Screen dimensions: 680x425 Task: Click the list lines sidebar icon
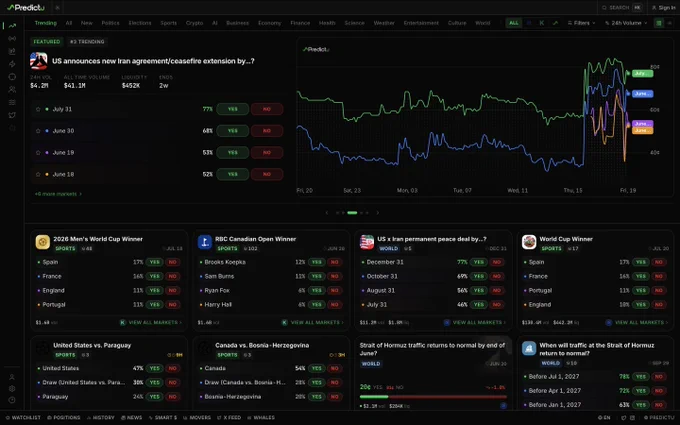pyautogui.click(x=12, y=102)
